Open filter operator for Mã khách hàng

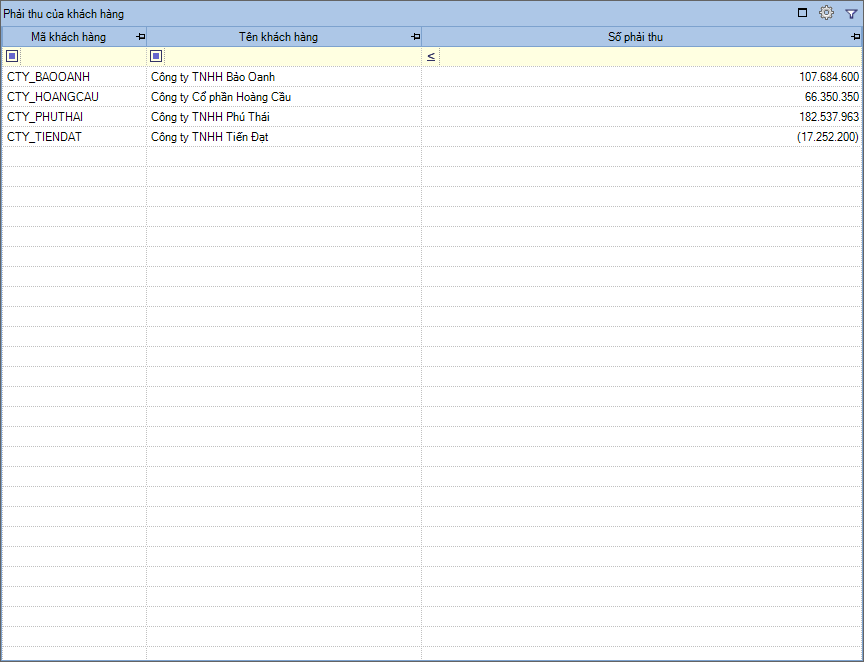(x=12, y=57)
